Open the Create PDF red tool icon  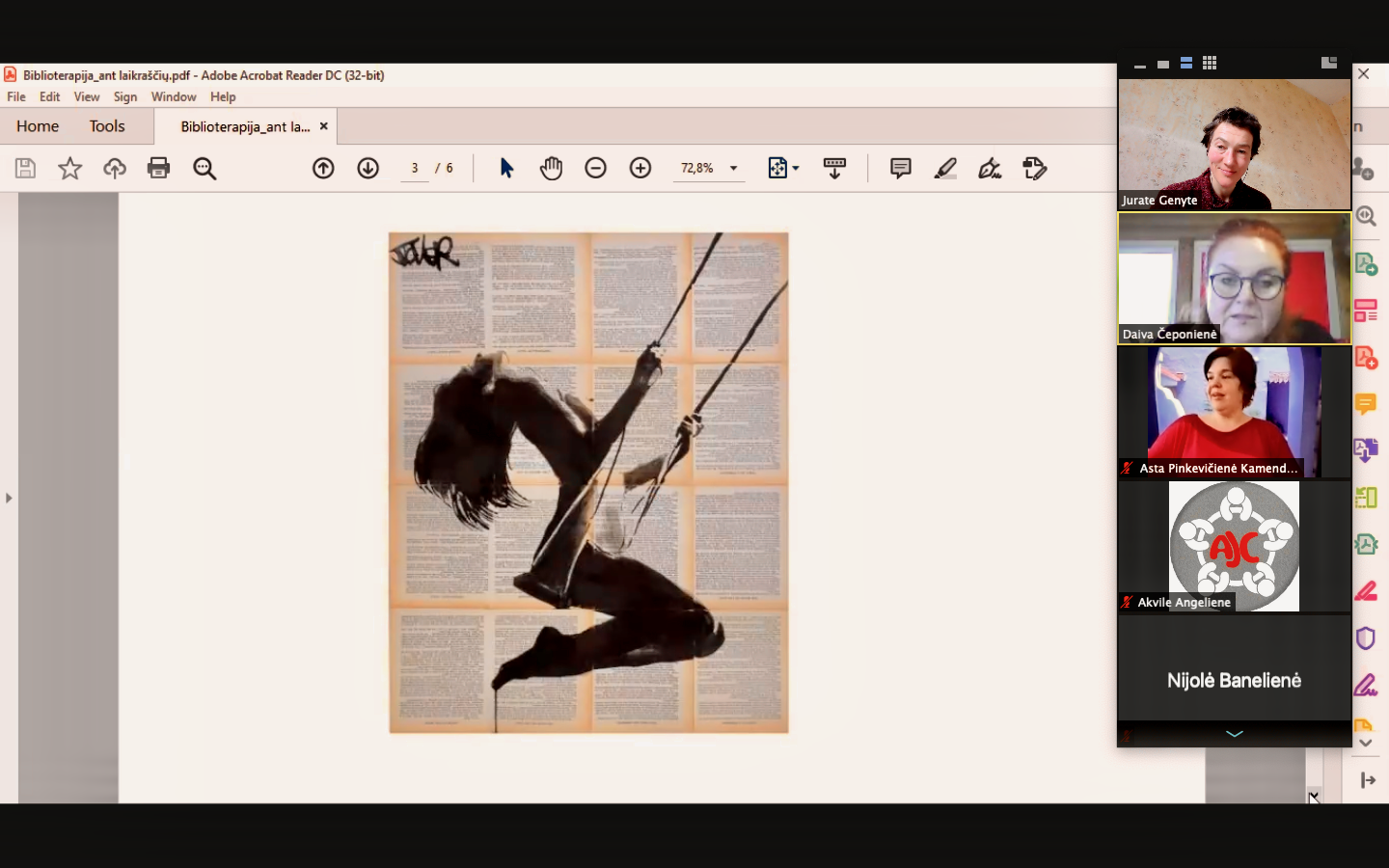pyautogui.click(x=1366, y=358)
